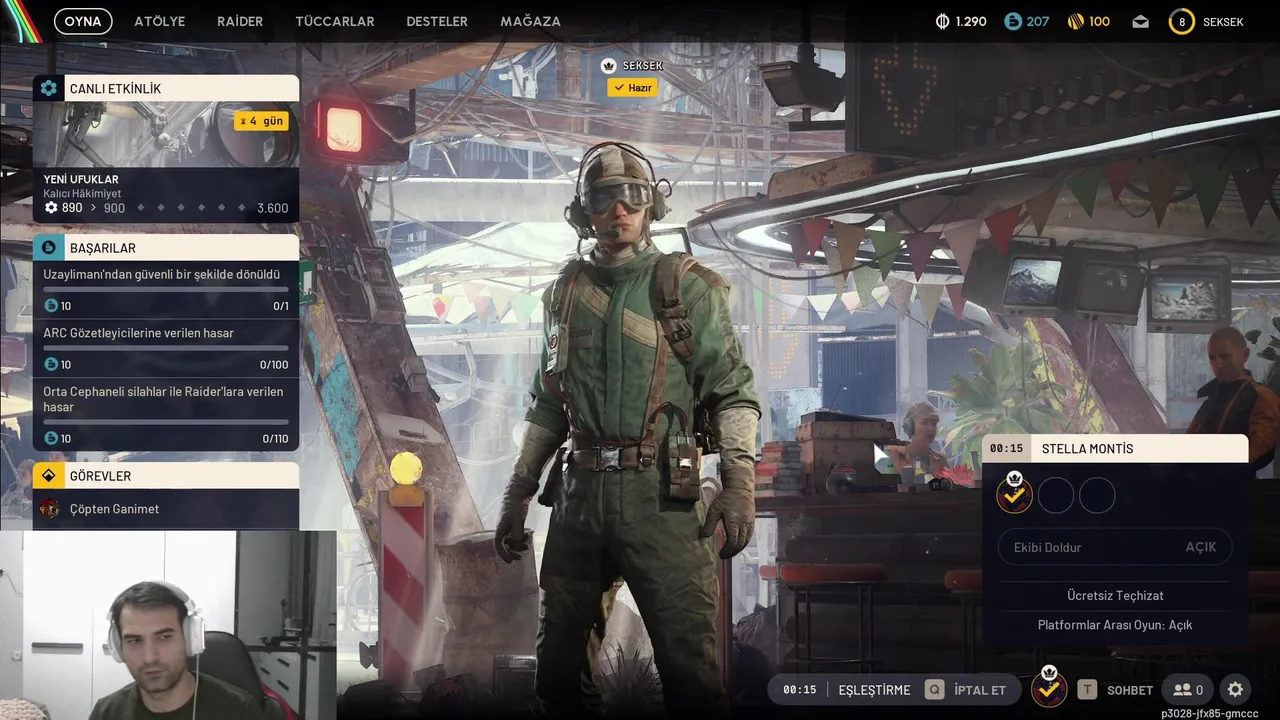Click the bottom bar ready checkmark avatar
The height and width of the screenshot is (720, 1280).
1048,689
